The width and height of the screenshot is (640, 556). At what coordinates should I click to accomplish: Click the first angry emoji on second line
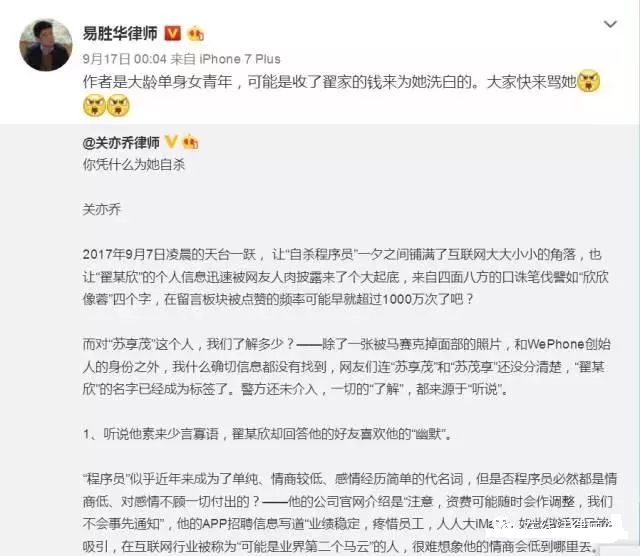94,106
